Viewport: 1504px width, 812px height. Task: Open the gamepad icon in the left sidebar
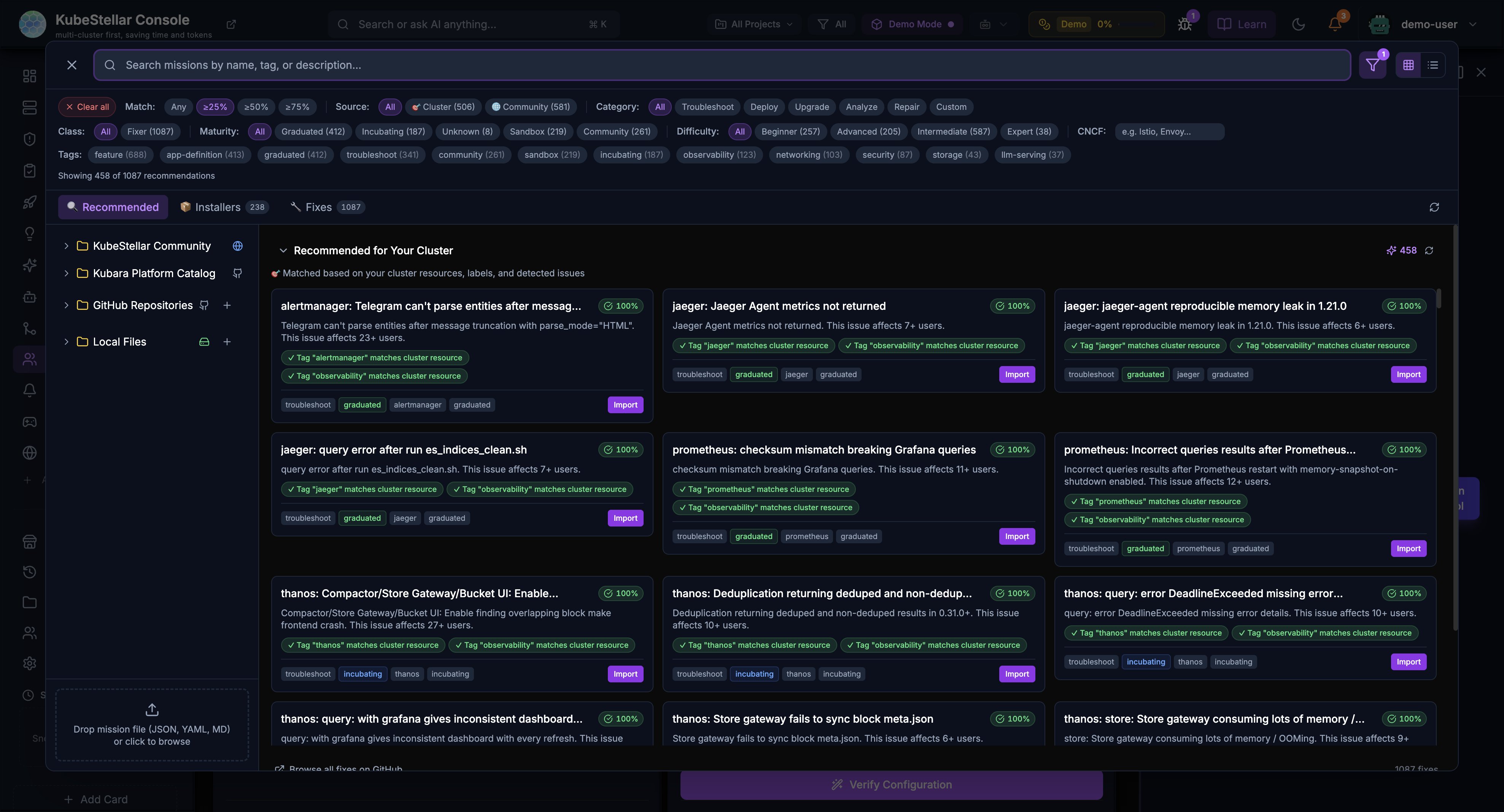tap(29, 422)
